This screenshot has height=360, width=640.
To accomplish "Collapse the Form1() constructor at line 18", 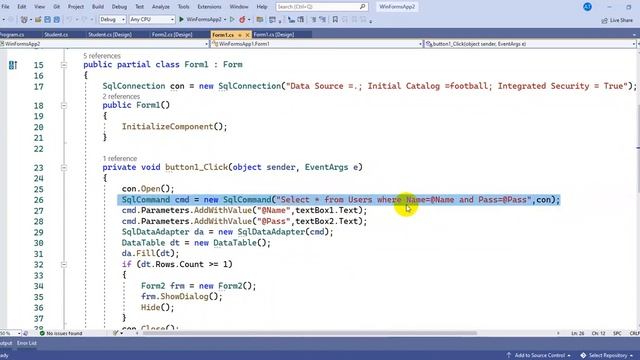I will click(64, 106).
